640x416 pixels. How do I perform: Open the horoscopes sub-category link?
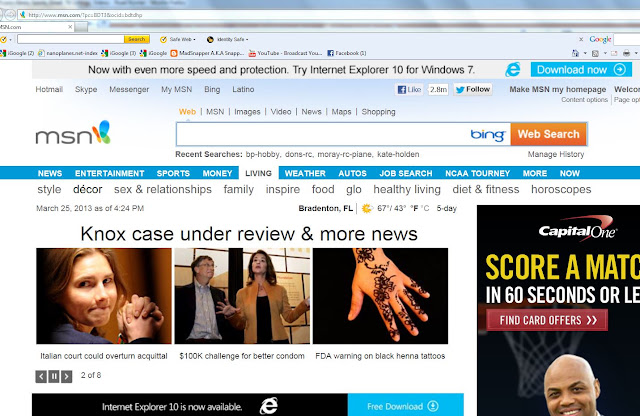point(561,189)
